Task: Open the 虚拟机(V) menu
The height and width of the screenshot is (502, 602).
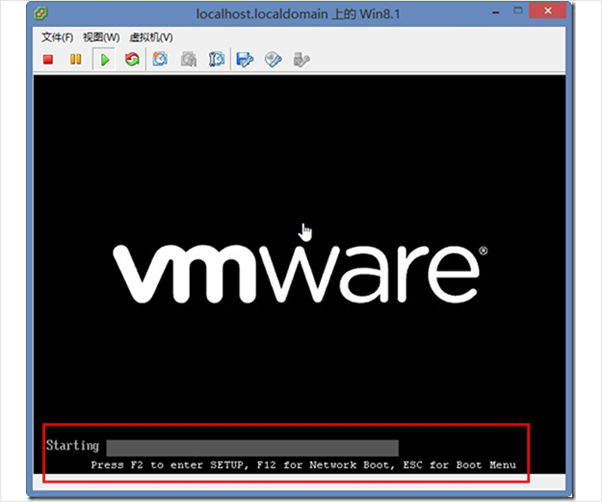Action: point(151,37)
